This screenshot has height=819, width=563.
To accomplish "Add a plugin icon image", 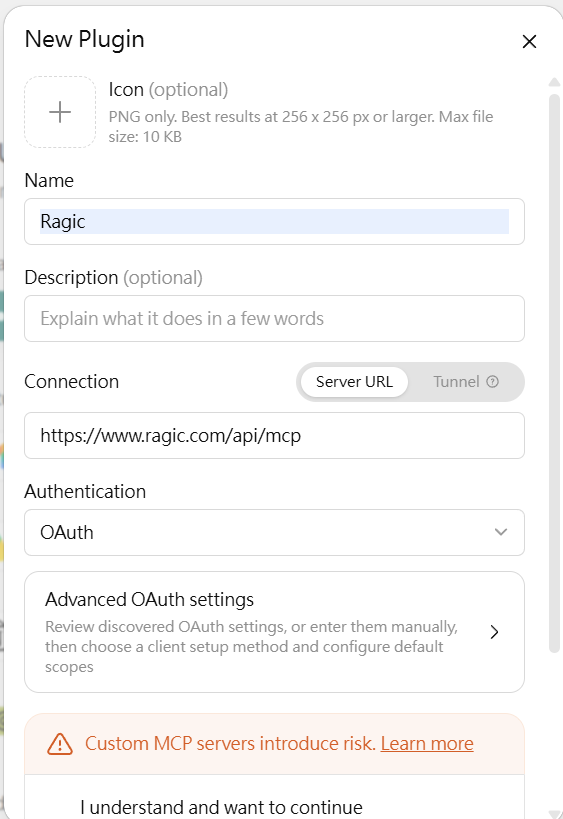I will (60, 112).
